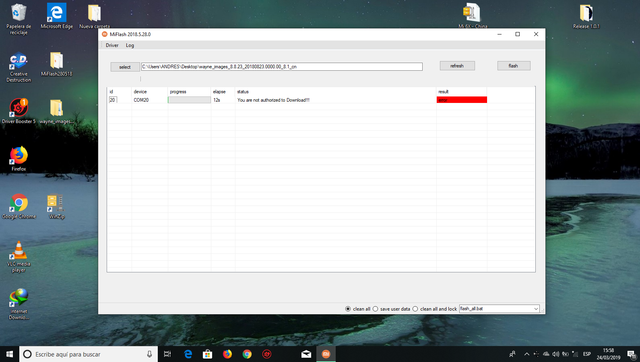Viewport: 640px width, 362px height.
Task: Select the Release 1.0.1 desktop folder
Action: pyautogui.click(x=586, y=16)
